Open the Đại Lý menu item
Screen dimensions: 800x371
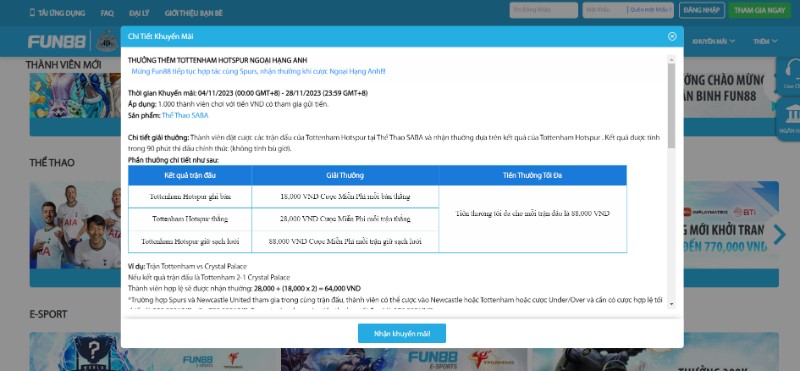(x=139, y=13)
